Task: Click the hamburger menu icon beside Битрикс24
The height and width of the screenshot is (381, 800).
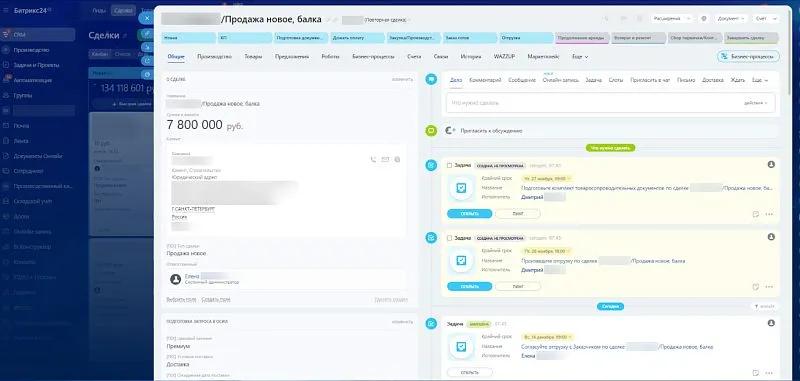Action: (6, 10)
